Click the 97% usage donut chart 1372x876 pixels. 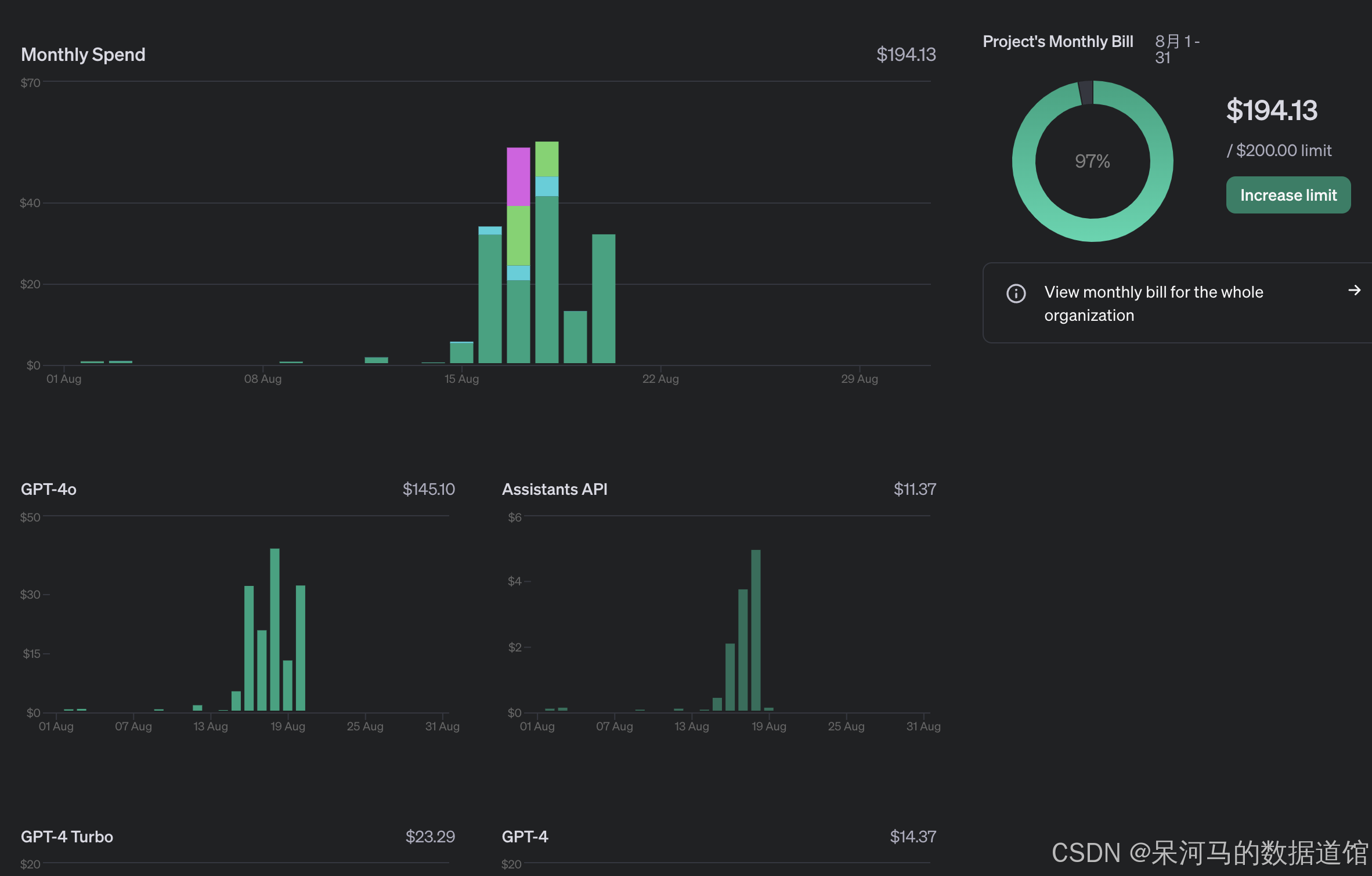tap(1092, 161)
